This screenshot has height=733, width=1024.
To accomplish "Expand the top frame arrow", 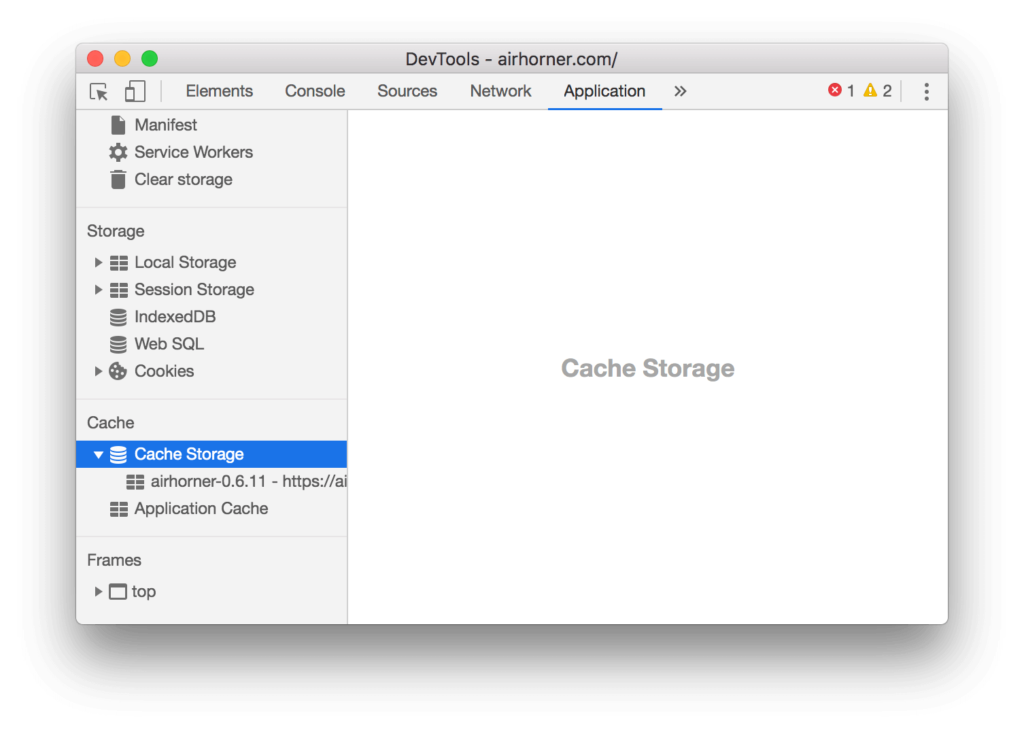I will pos(98,591).
